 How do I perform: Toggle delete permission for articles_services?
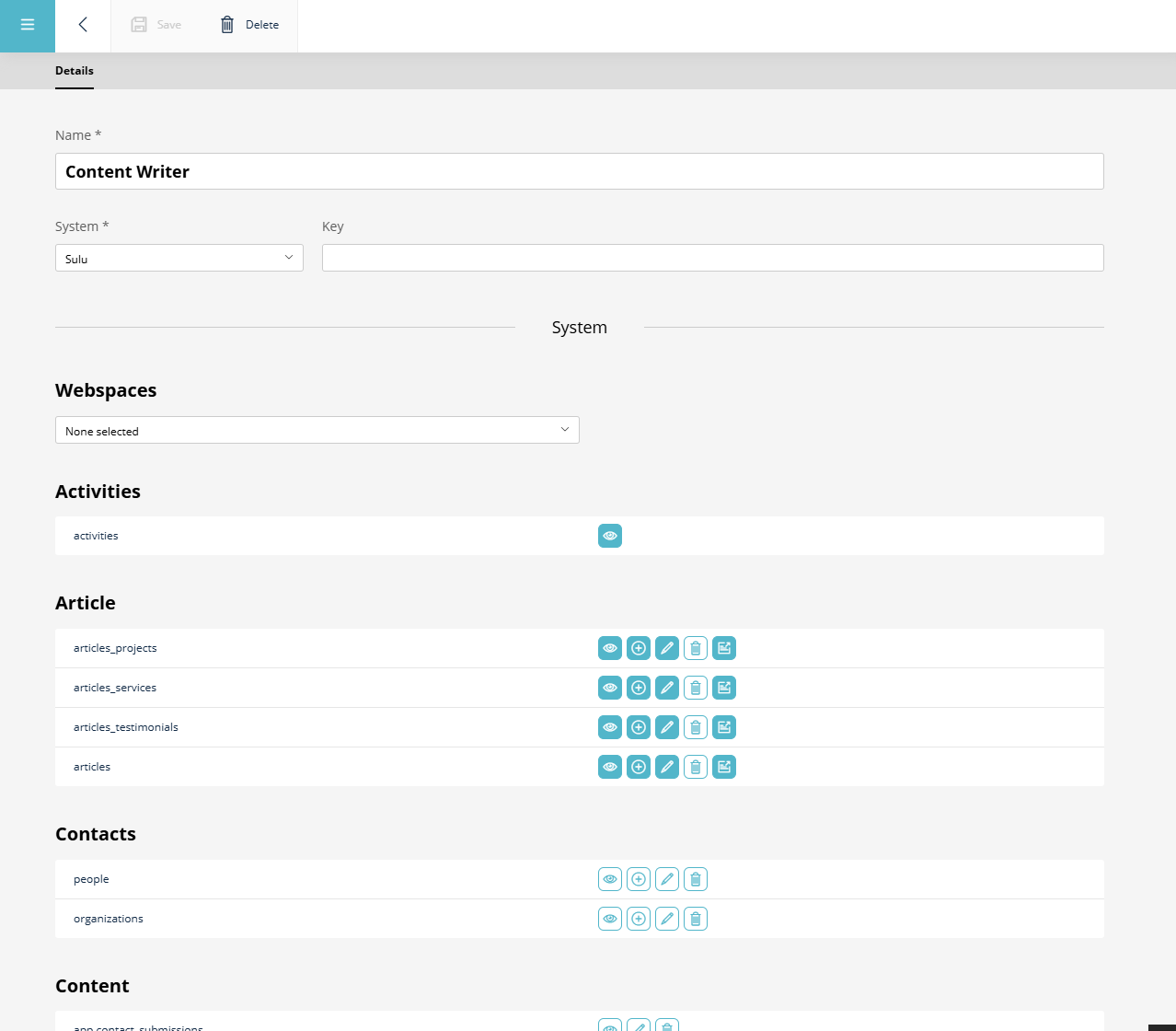tap(696, 688)
